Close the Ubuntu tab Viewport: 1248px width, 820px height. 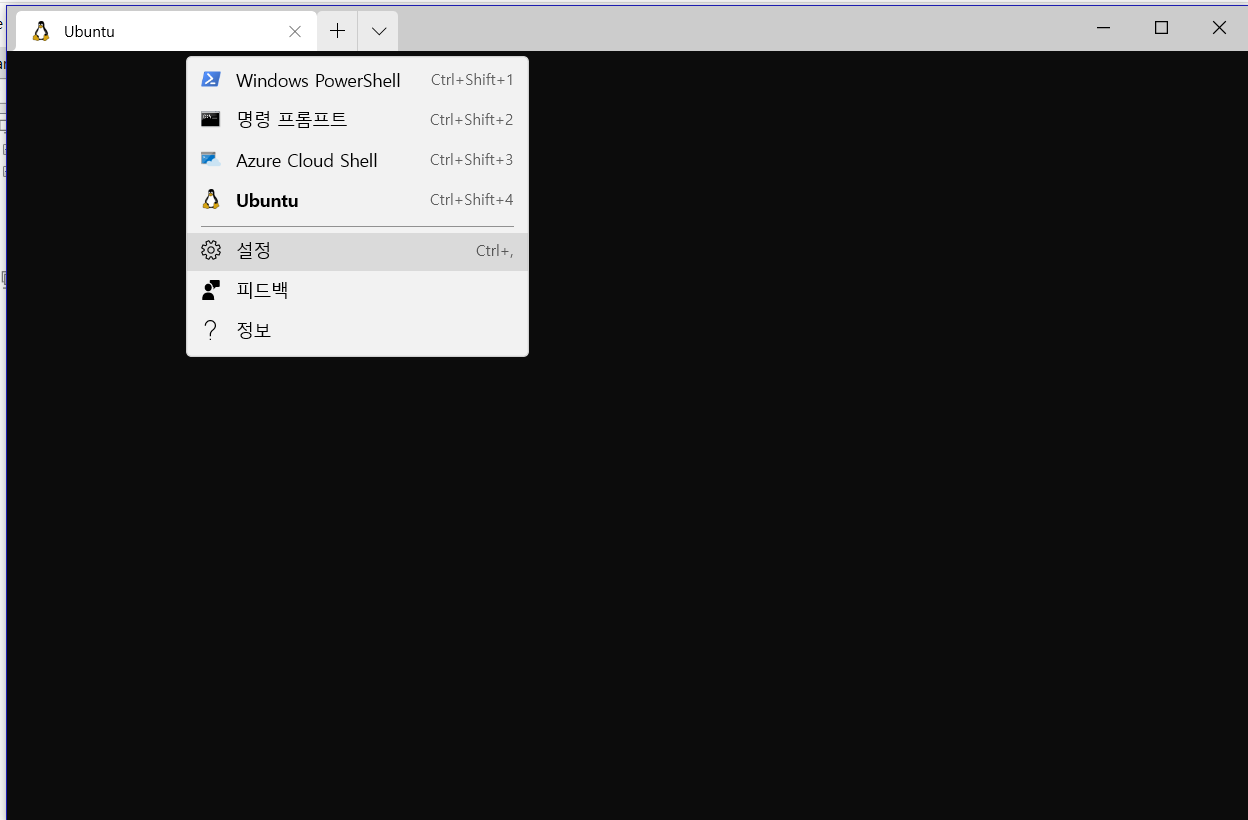coord(295,31)
